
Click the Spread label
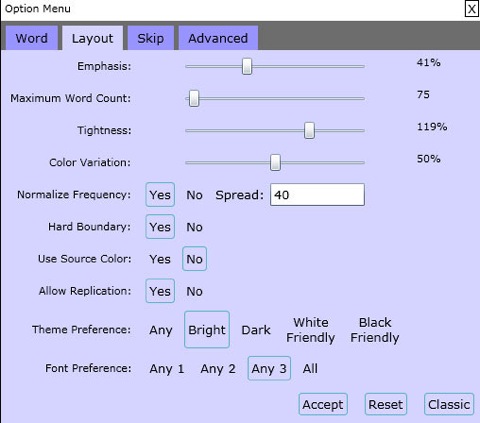(x=239, y=195)
